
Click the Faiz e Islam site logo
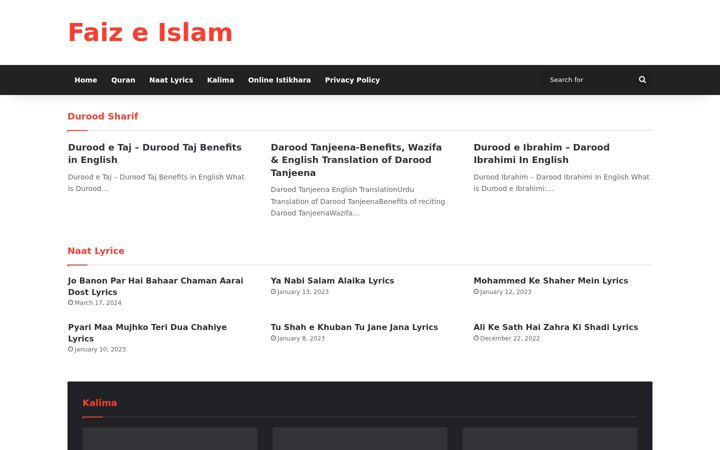(150, 33)
